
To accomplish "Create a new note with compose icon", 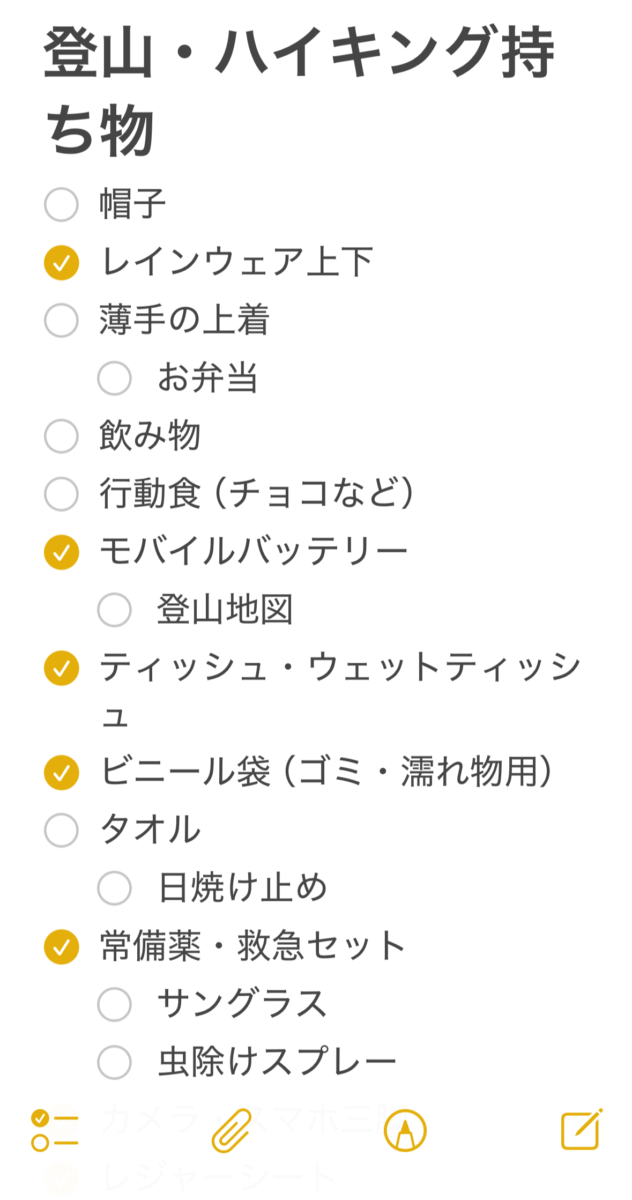I will pos(581,1130).
